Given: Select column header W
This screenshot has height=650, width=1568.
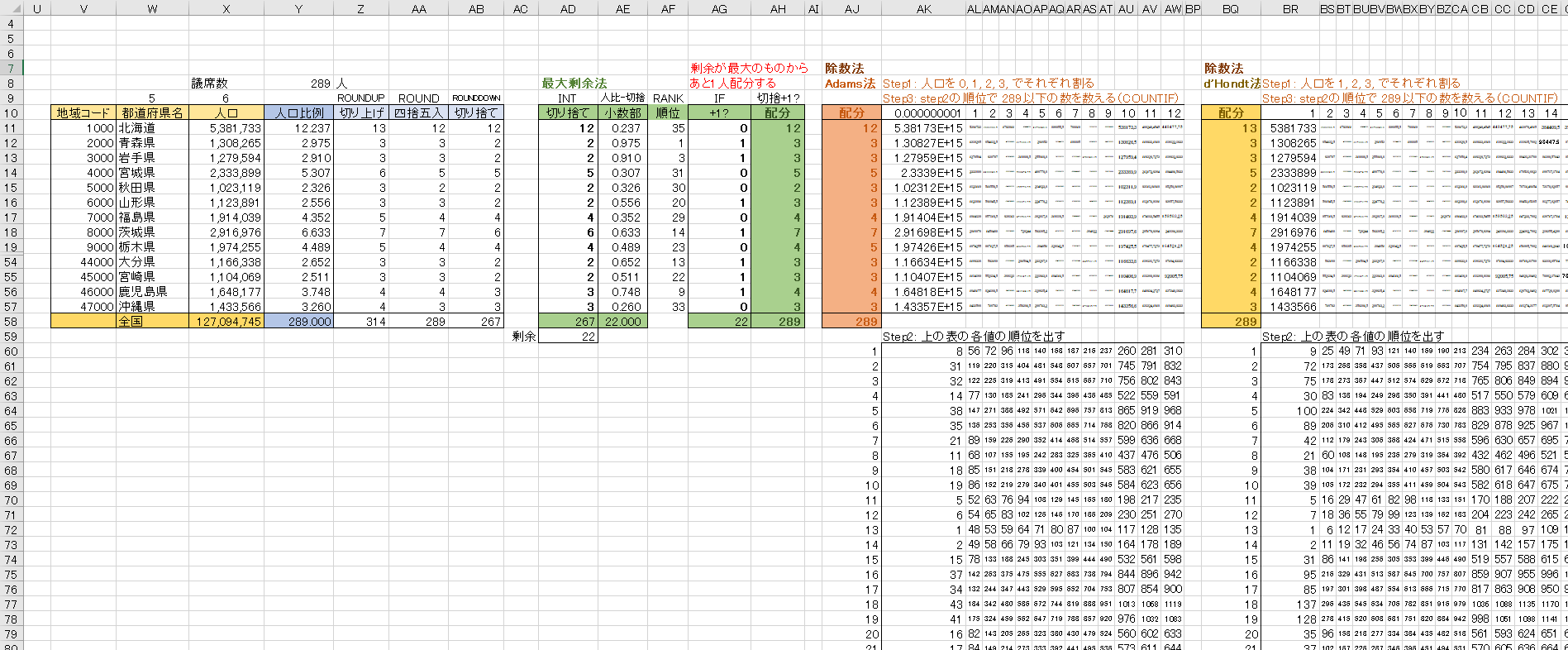Looking at the screenshot, I should click(152, 9).
